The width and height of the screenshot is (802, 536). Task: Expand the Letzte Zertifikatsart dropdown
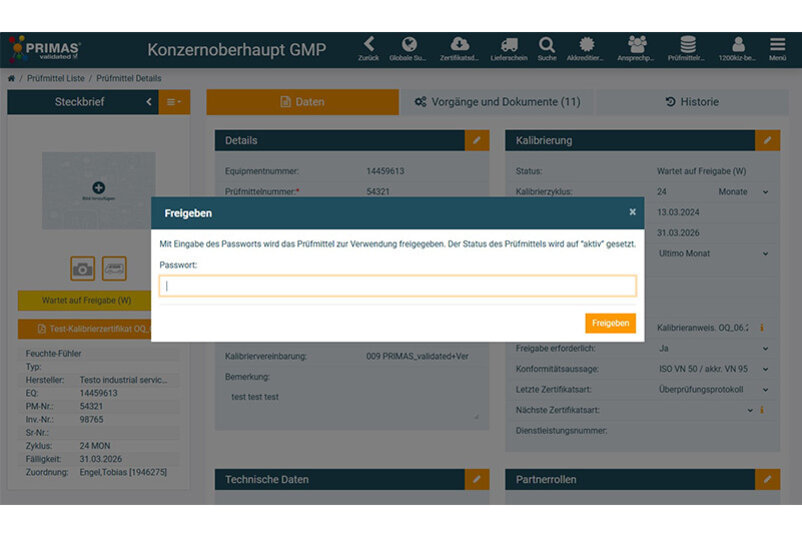(x=766, y=390)
